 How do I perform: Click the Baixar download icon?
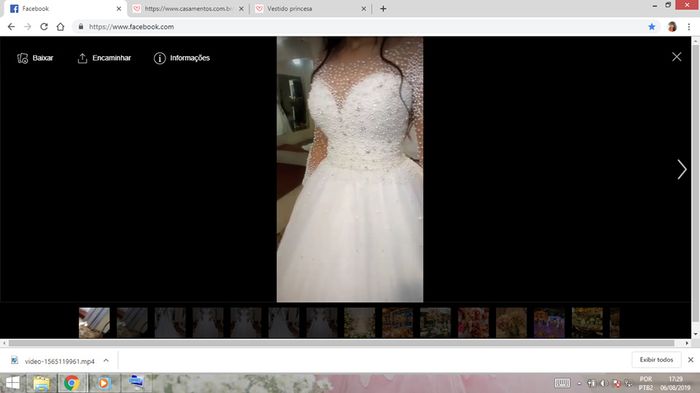click(22, 58)
